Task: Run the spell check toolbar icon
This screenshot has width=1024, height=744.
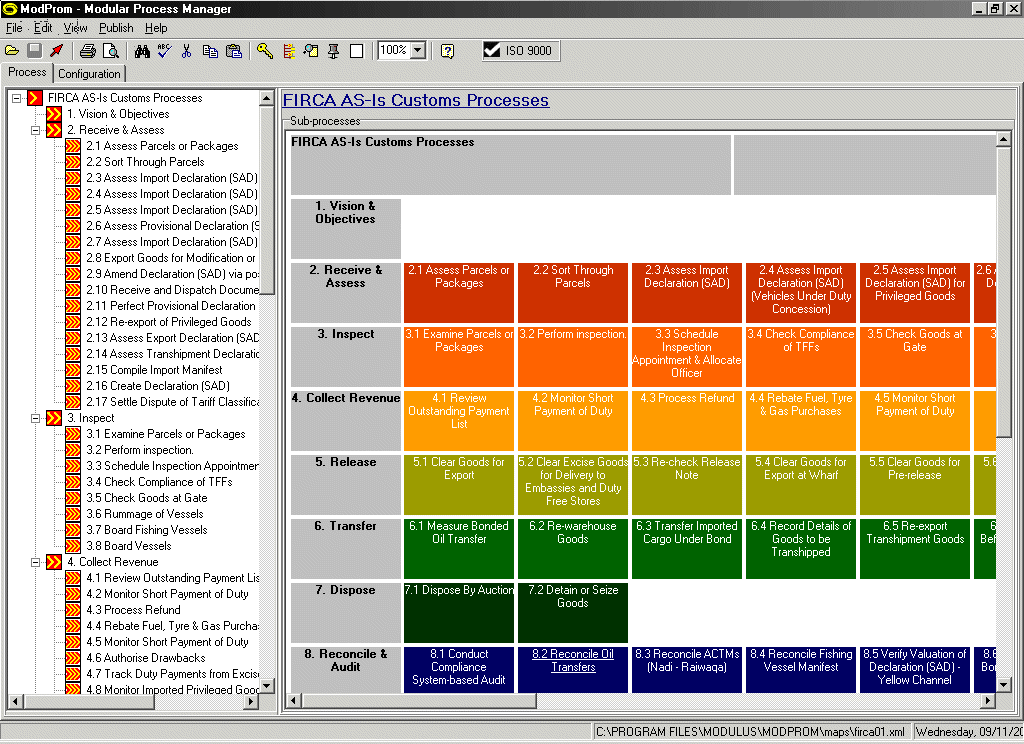Action: 164,51
